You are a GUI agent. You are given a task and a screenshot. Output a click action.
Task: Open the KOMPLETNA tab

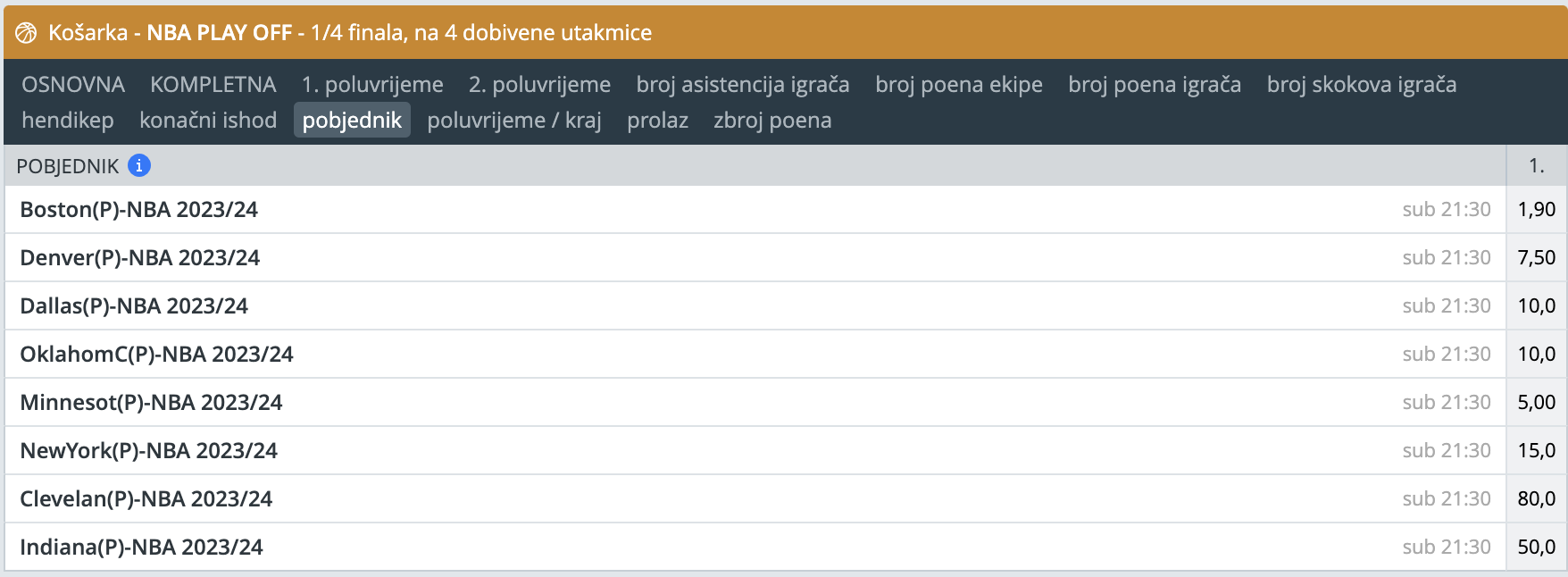tap(213, 85)
